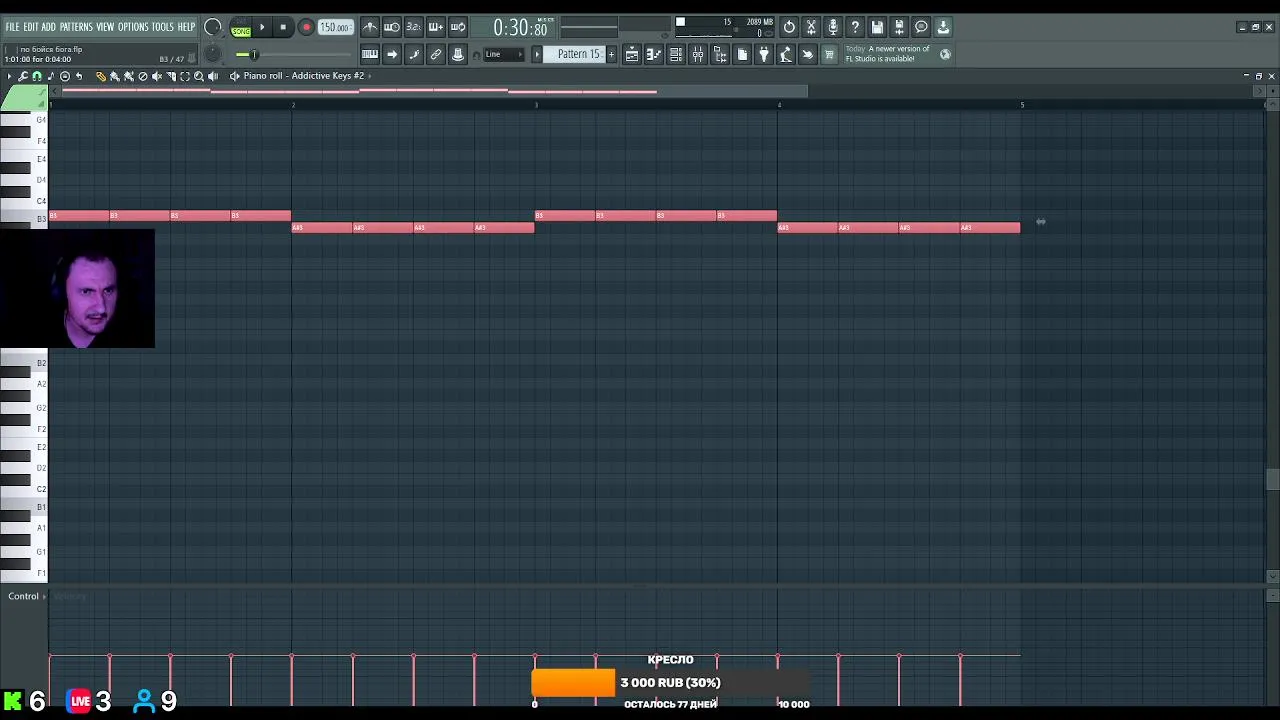Viewport: 1280px width, 720px height.
Task: Select the Zoom magnifier tool
Action: 198,76
